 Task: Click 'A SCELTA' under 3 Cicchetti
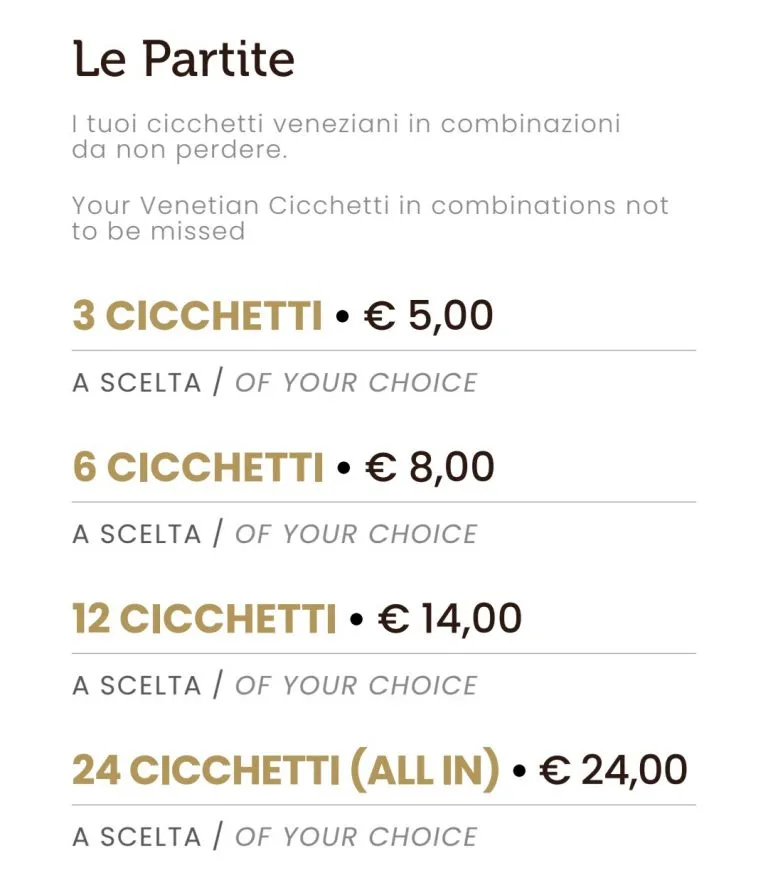click(x=137, y=383)
